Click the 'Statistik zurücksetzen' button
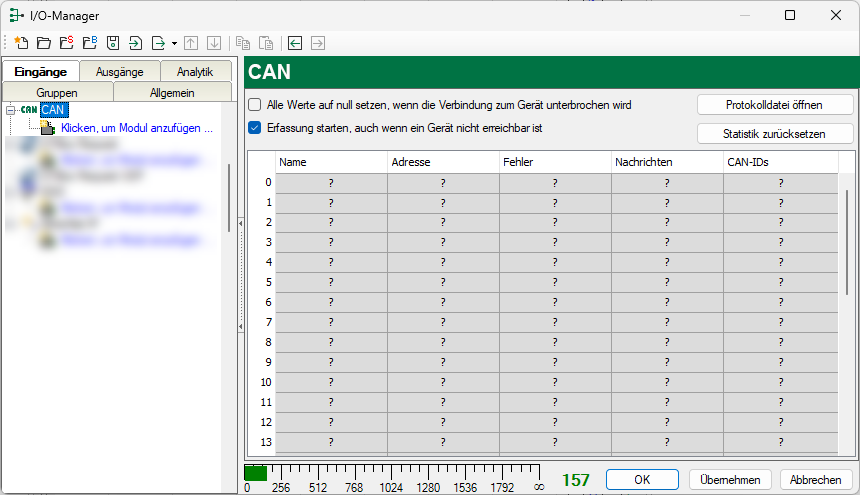Screen dimensions: 860x495 [x=774, y=134]
